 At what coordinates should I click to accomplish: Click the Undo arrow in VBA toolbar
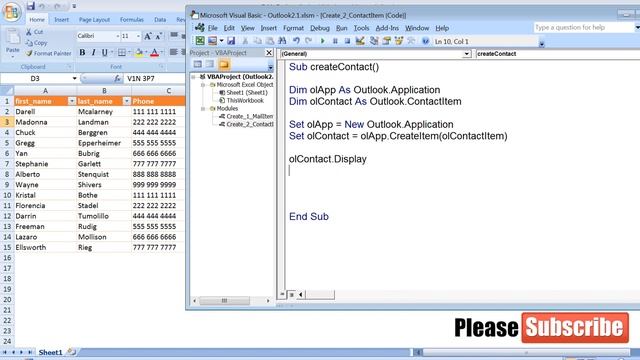296,41
